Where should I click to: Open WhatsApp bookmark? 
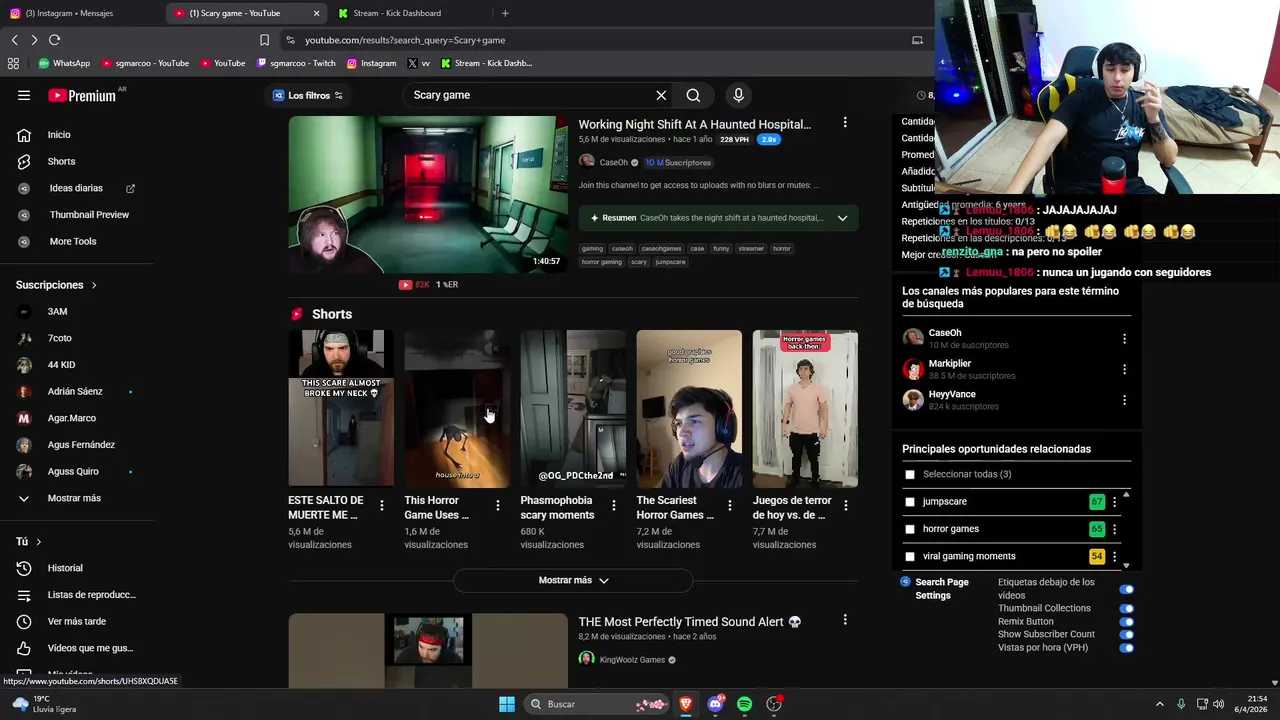tap(64, 63)
